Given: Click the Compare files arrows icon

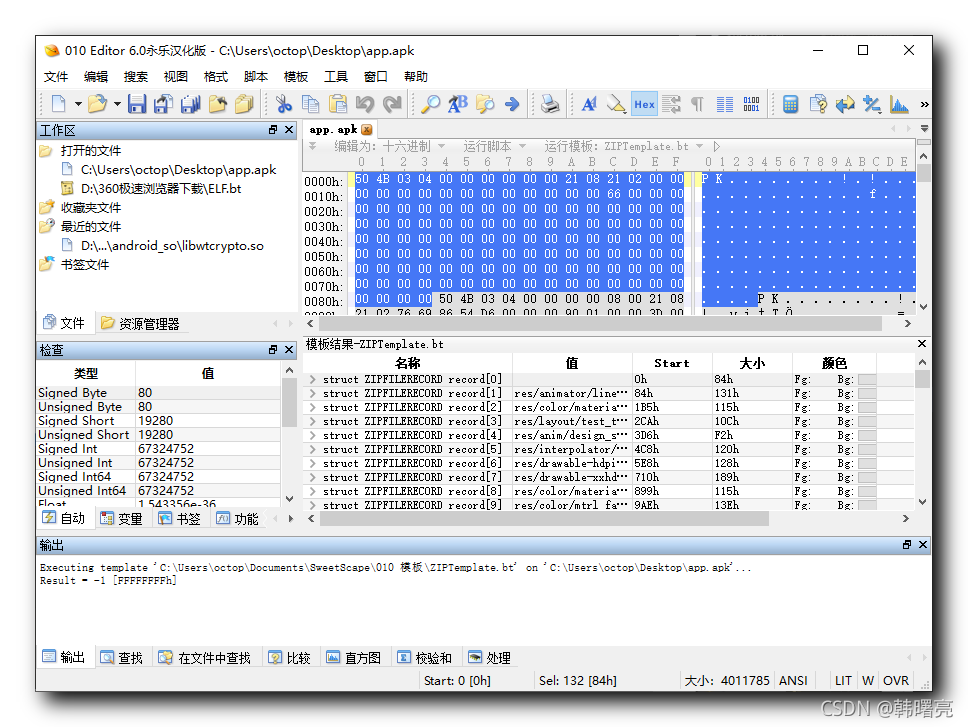Looking at the screenshot, I should pos(845,104).
